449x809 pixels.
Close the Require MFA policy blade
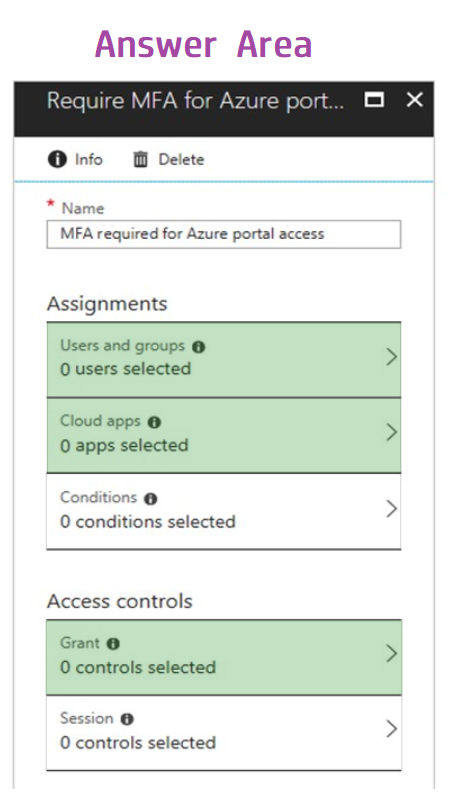414,100
